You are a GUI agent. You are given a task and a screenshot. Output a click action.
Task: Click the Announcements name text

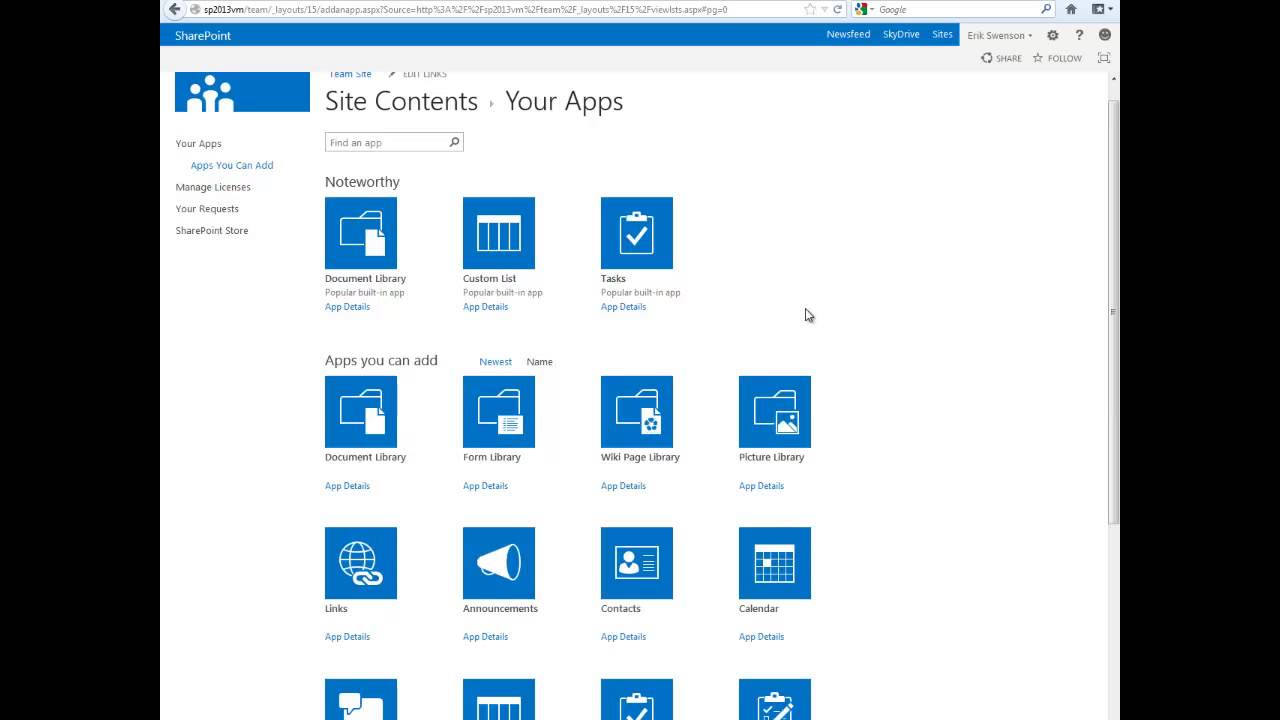click(x=500, y=608)
